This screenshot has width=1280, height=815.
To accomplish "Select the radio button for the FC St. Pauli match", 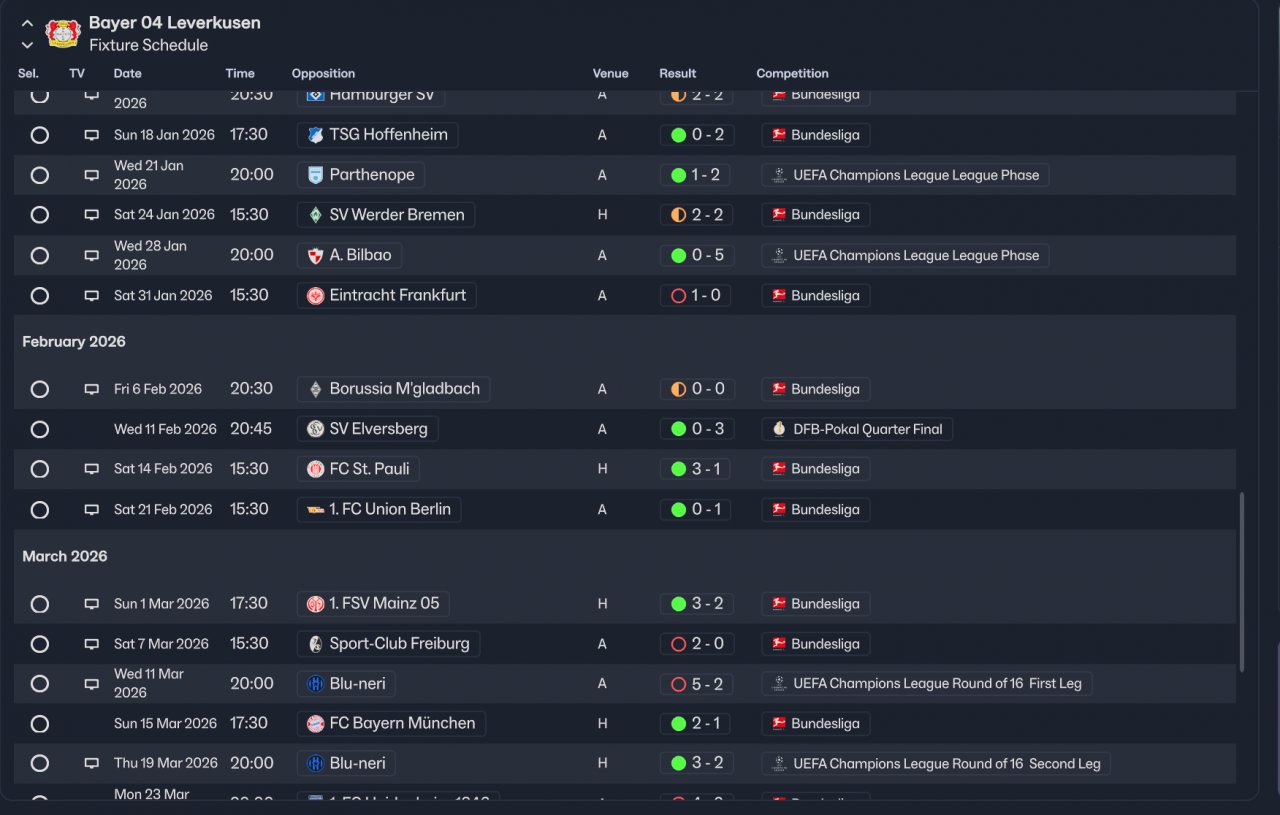I will 39,469.
